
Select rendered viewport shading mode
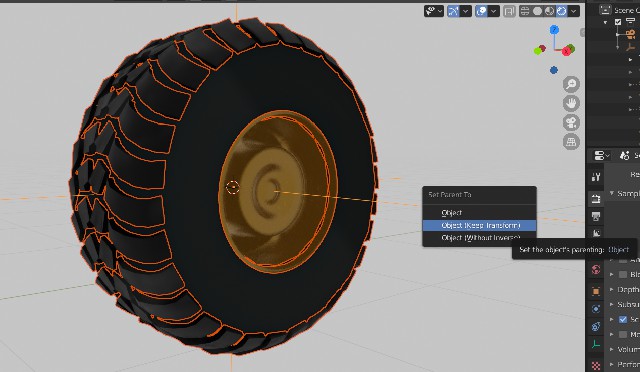click(561, 11)
